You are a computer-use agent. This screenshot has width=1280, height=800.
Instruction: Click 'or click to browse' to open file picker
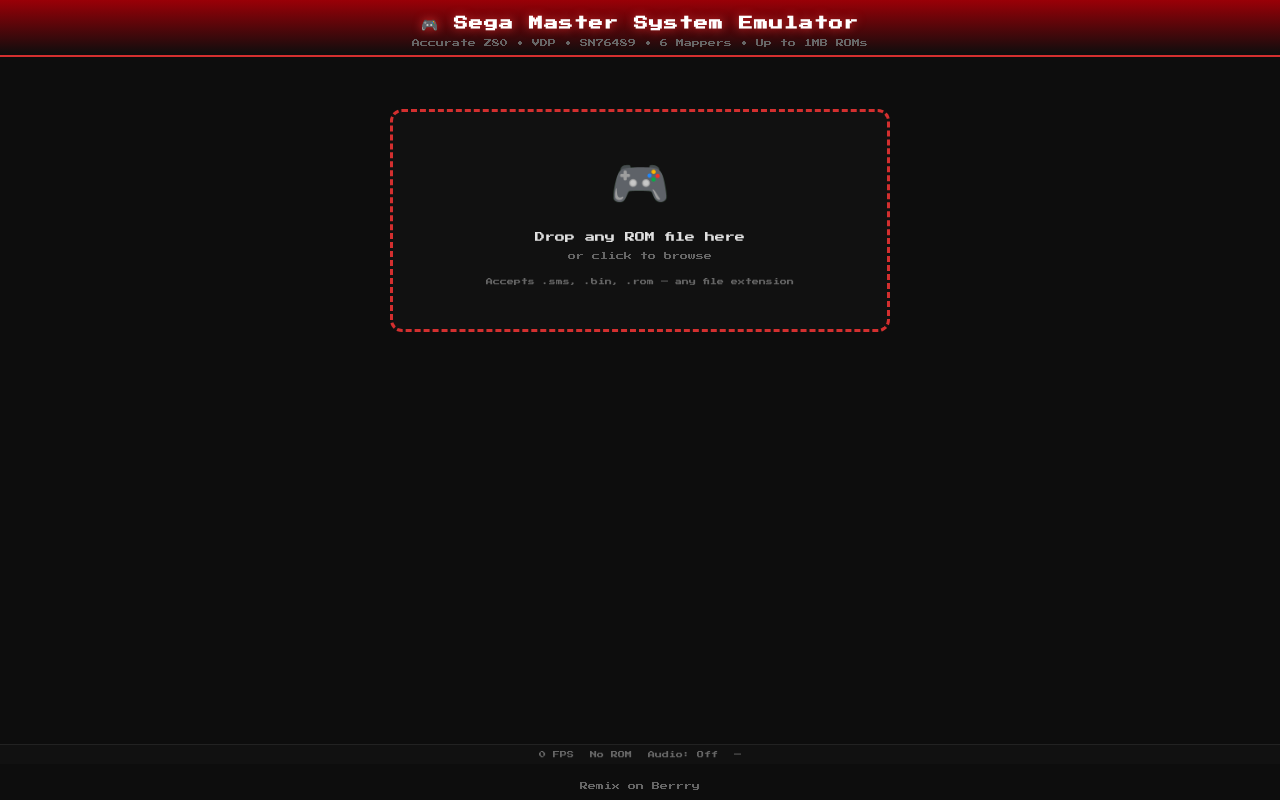[640, 256]
